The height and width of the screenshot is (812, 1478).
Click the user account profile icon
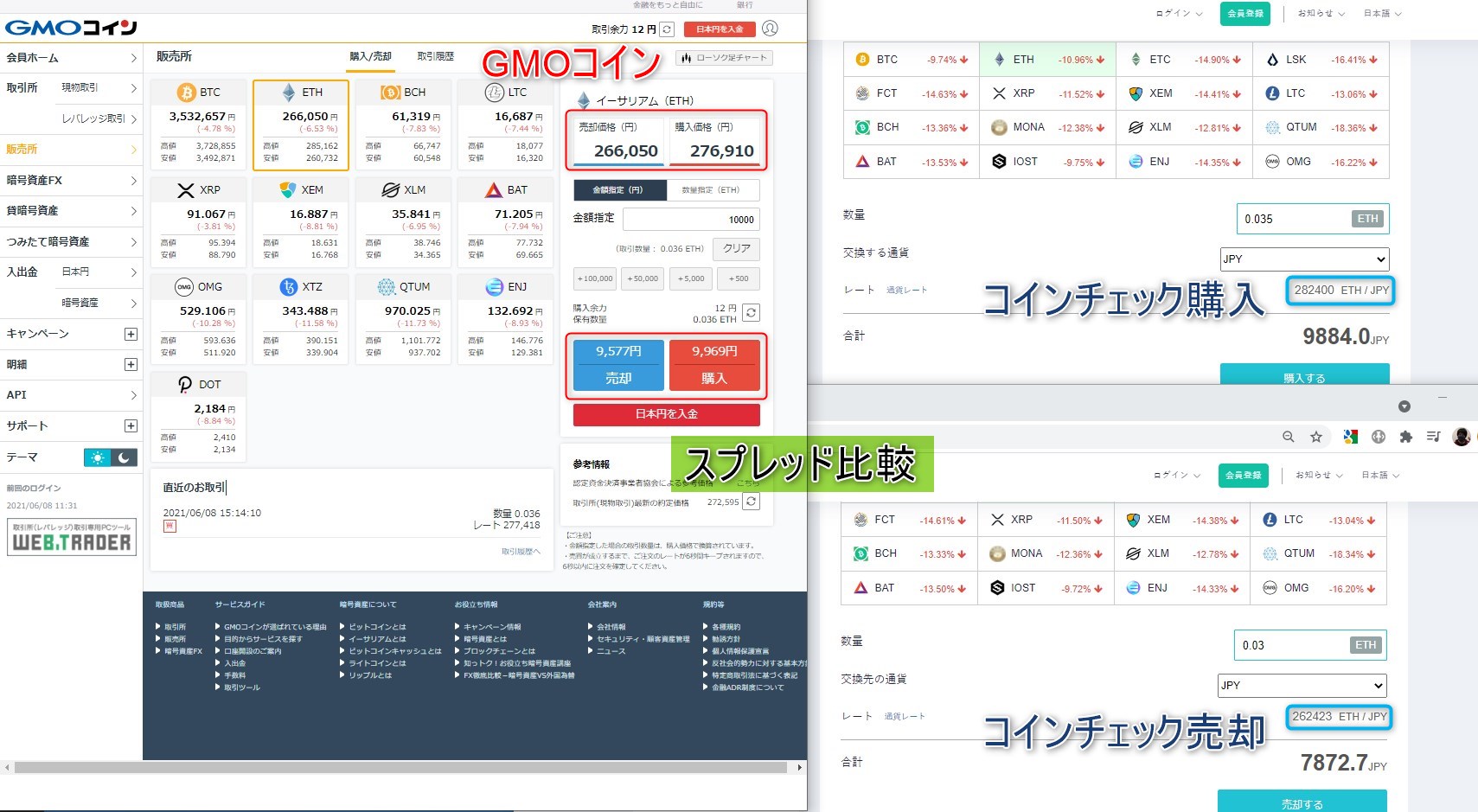coord(770,29)
